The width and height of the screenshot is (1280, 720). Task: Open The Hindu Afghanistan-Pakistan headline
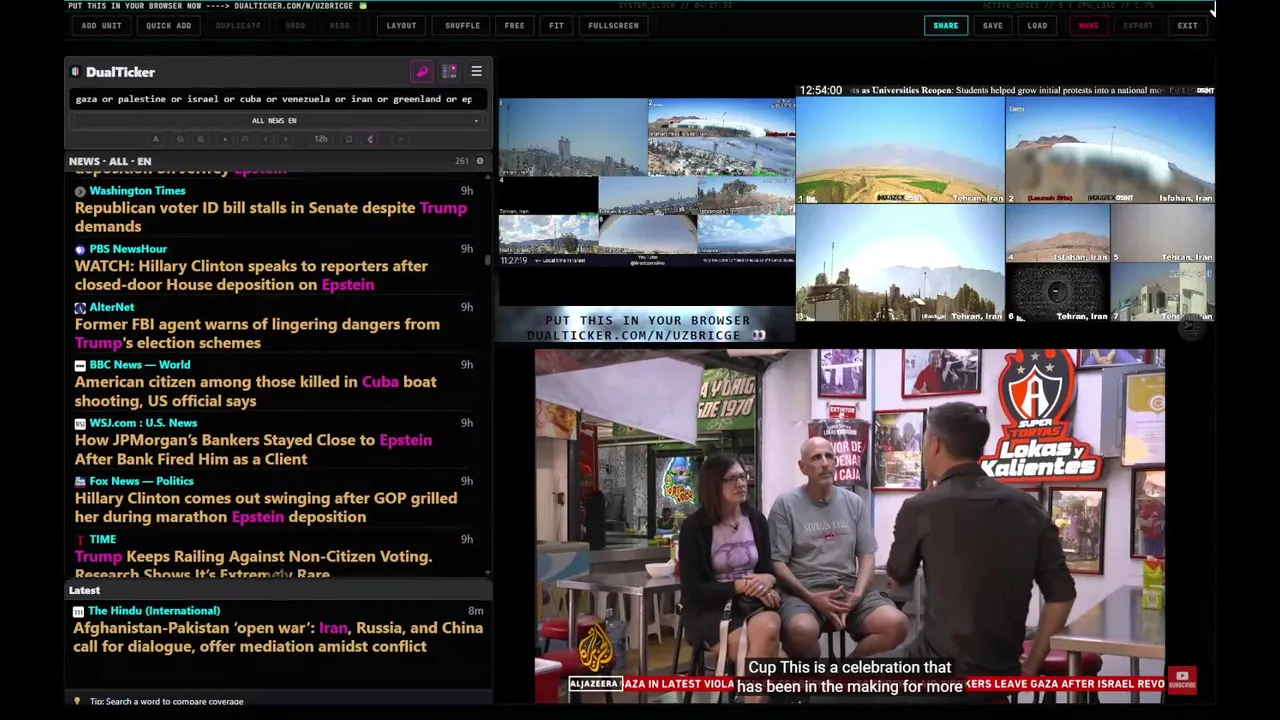pos(278,637)
